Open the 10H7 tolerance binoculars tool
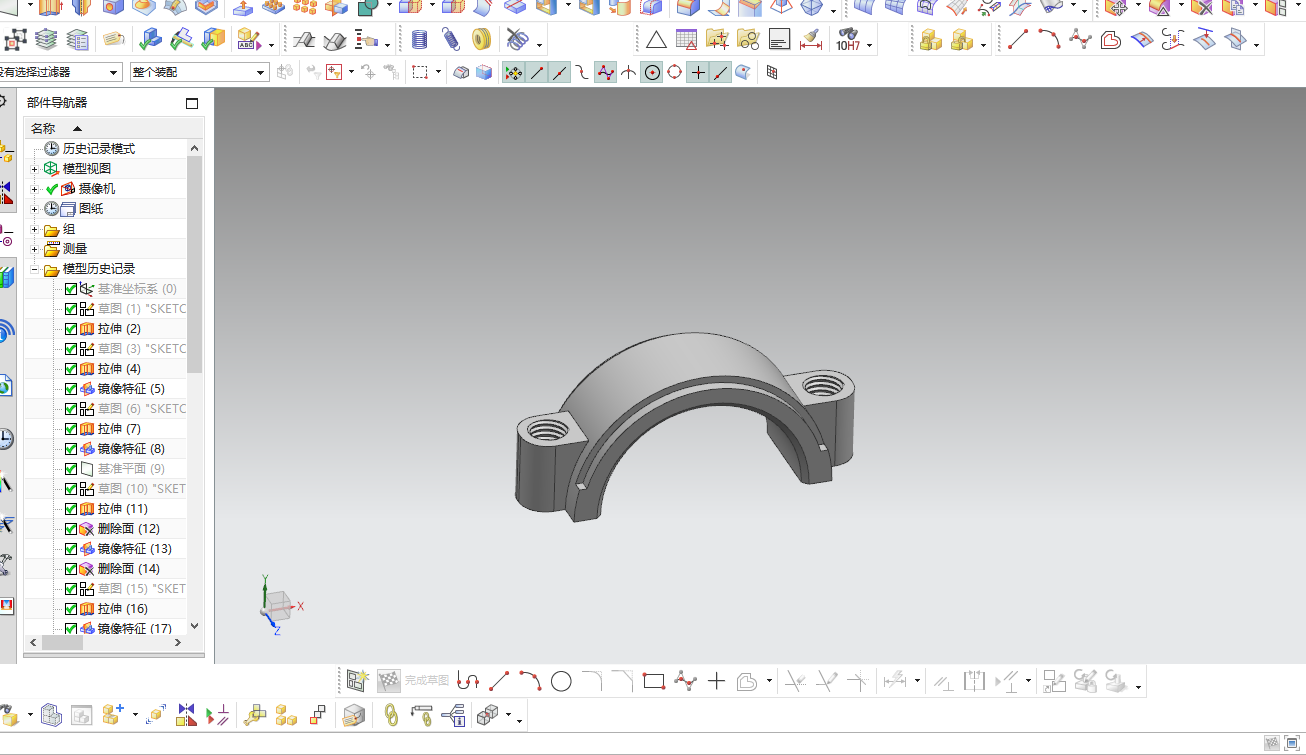This screenshot has width=1306, height=755. tap(850, 41)
